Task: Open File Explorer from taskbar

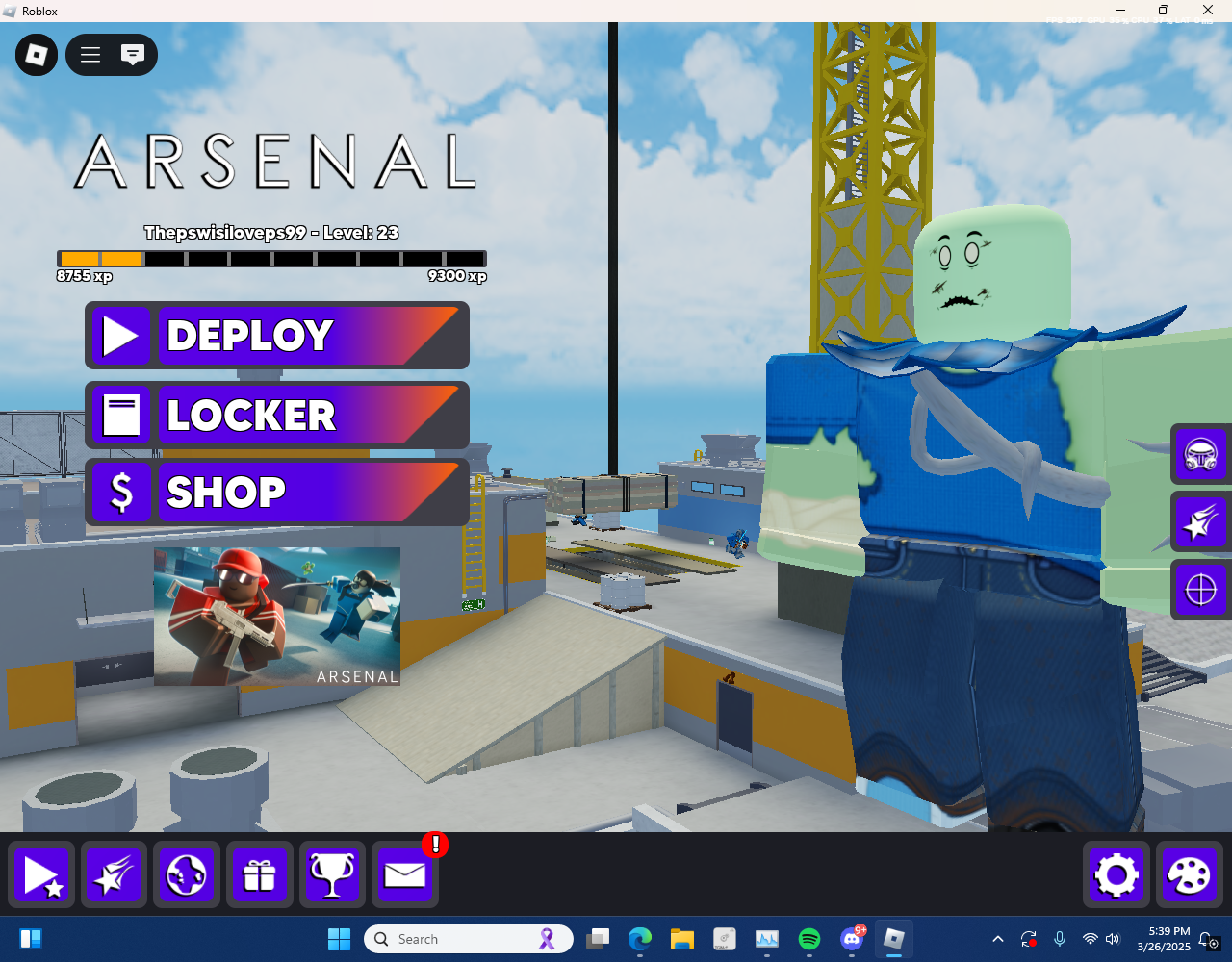Action: pyautogui.click(x=682, y=939)
